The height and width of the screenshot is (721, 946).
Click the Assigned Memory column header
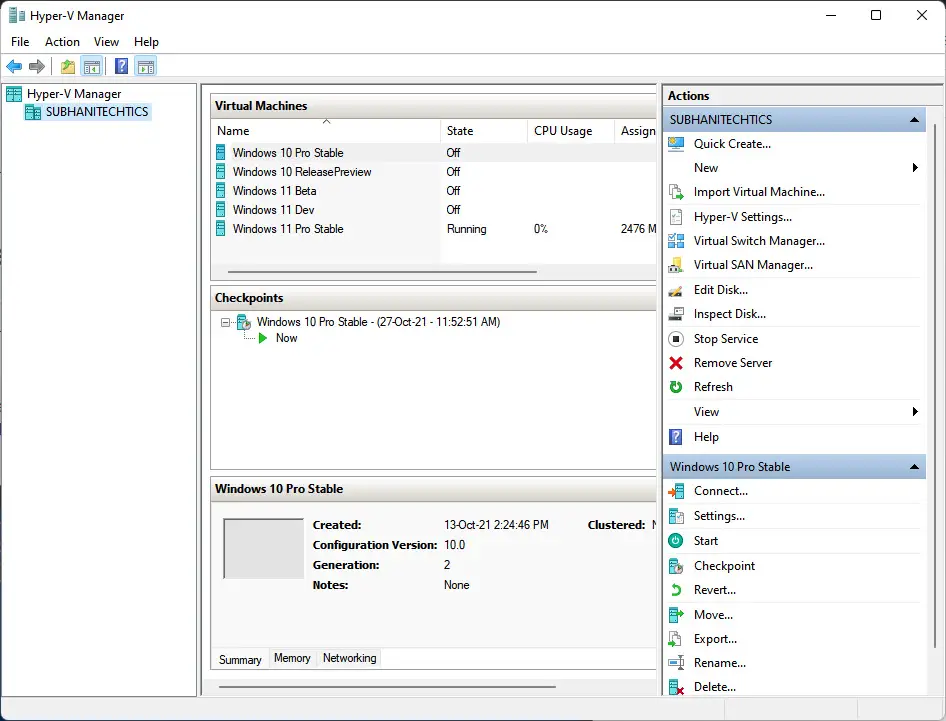click(x=637, y=131)
